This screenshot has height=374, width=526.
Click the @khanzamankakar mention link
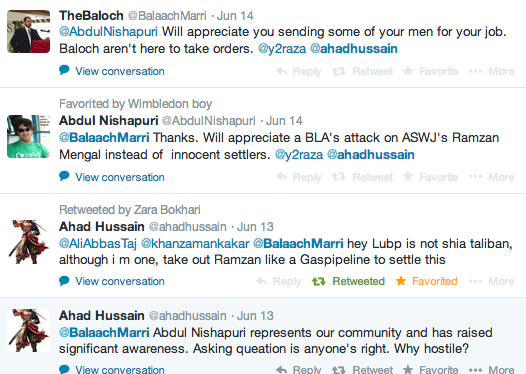pyautogui.click(x=195, y=244)
